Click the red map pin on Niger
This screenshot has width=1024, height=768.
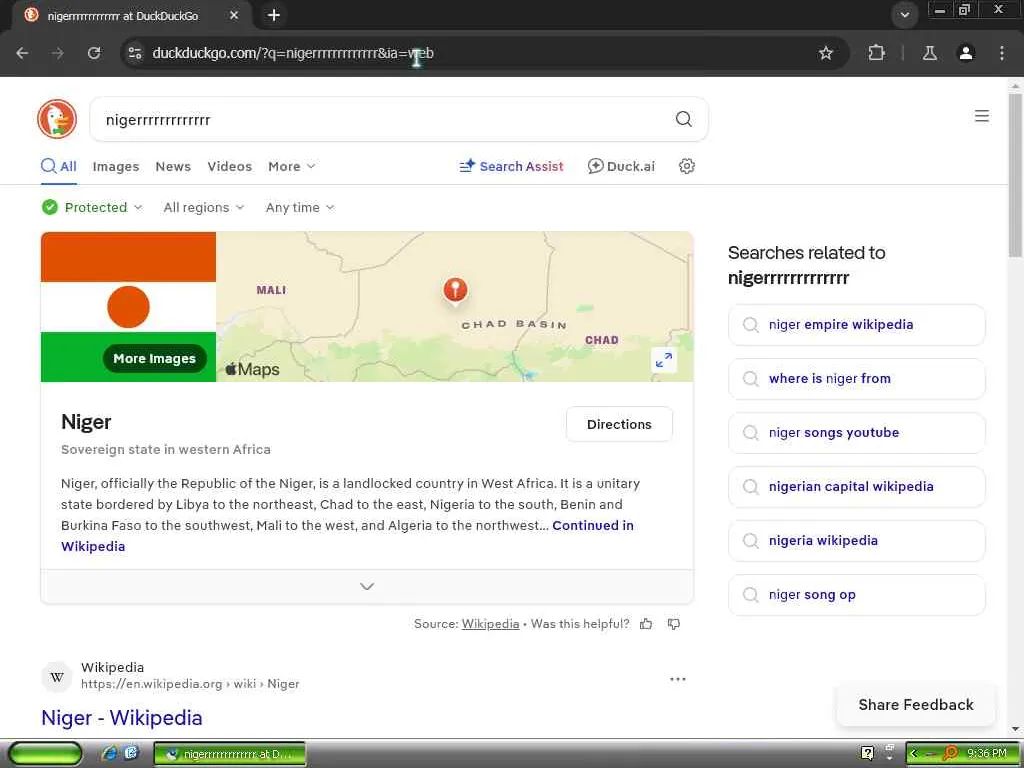pyautogui.click(x=455, y=290)
